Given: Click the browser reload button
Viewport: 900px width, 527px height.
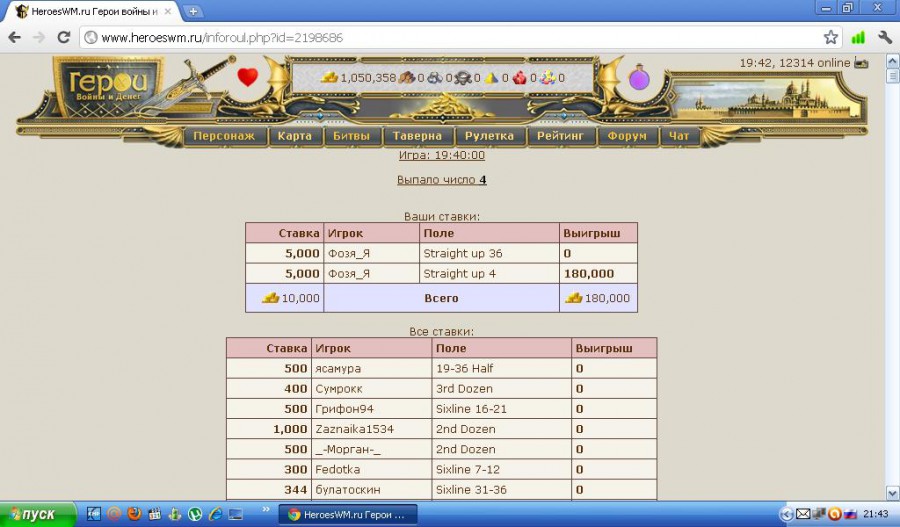Looking at the screenshot, I should click(x=63, y=37).
